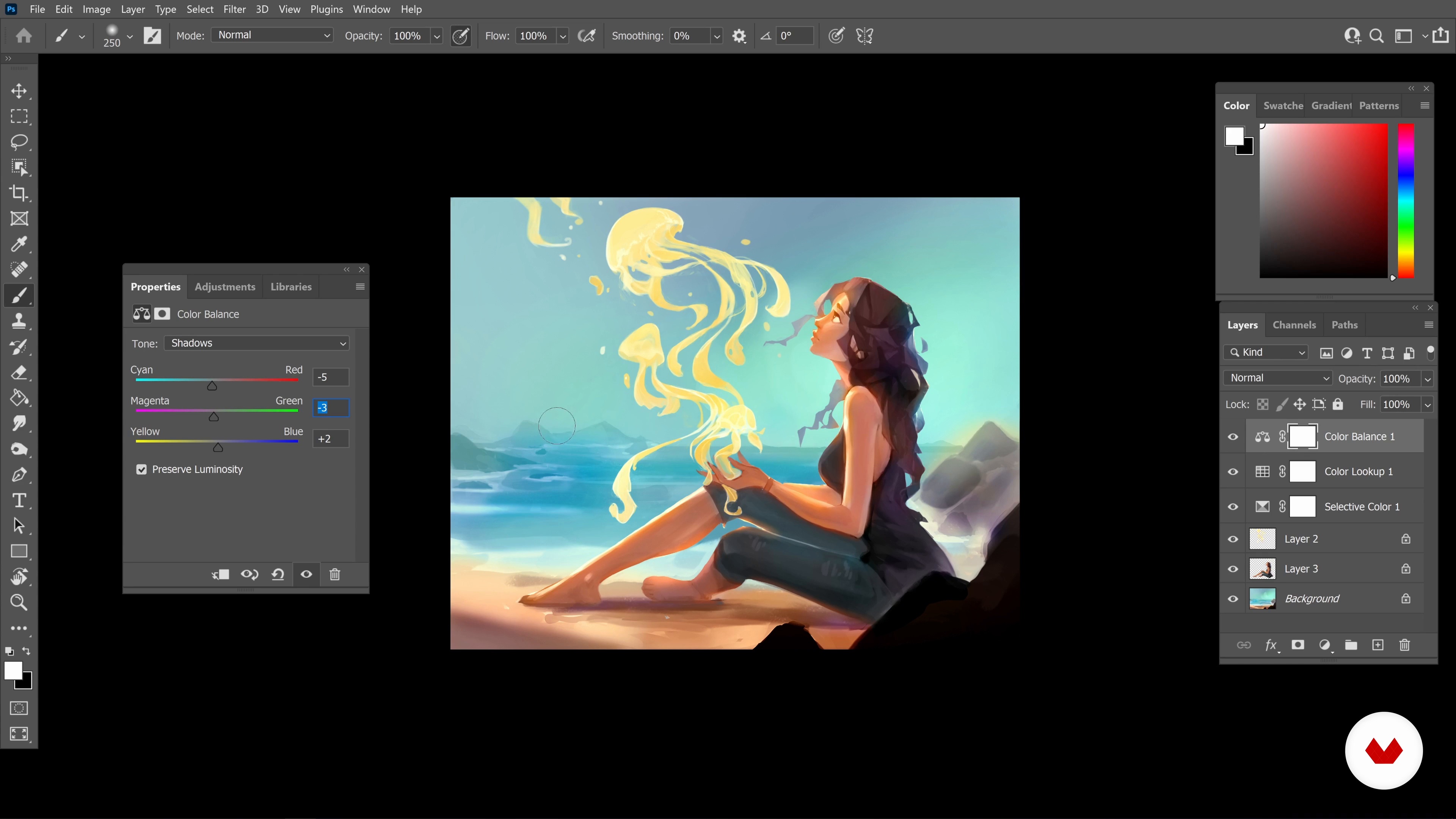Image resolution: width=1456 pixels, height=819 pixels.
Task: Click the brush angle input field
Action: (x=795, y=36)
